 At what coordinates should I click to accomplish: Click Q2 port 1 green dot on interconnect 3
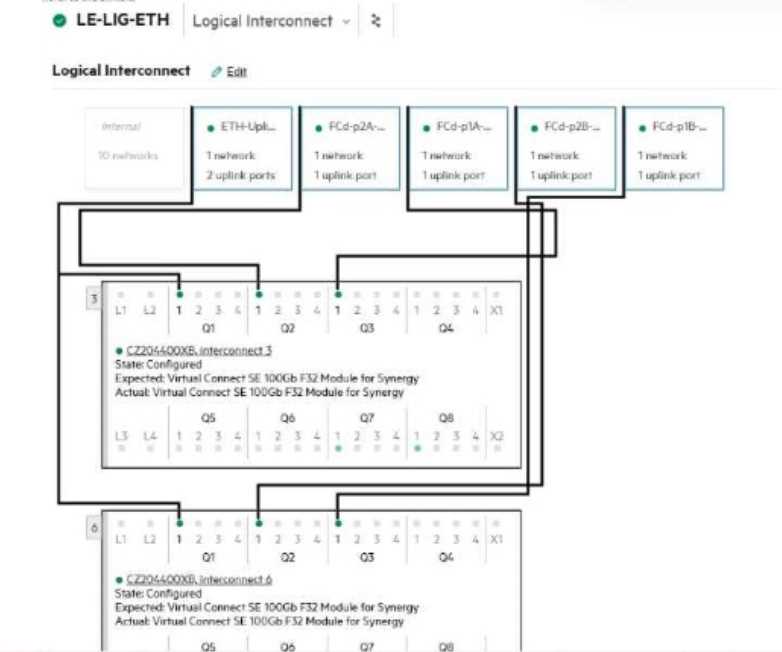coord(259,295)
